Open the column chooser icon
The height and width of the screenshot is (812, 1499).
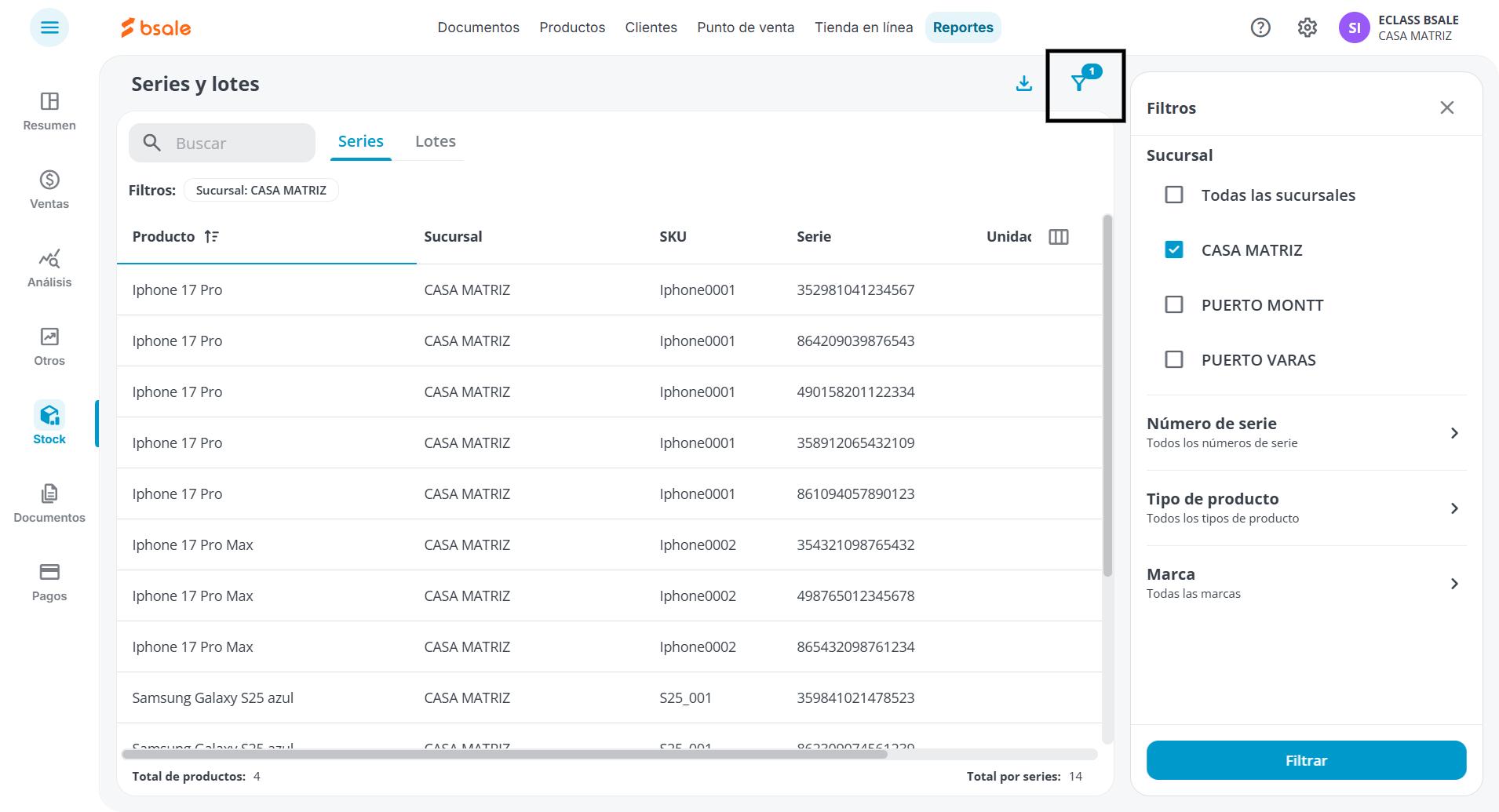pos(1059,237)
